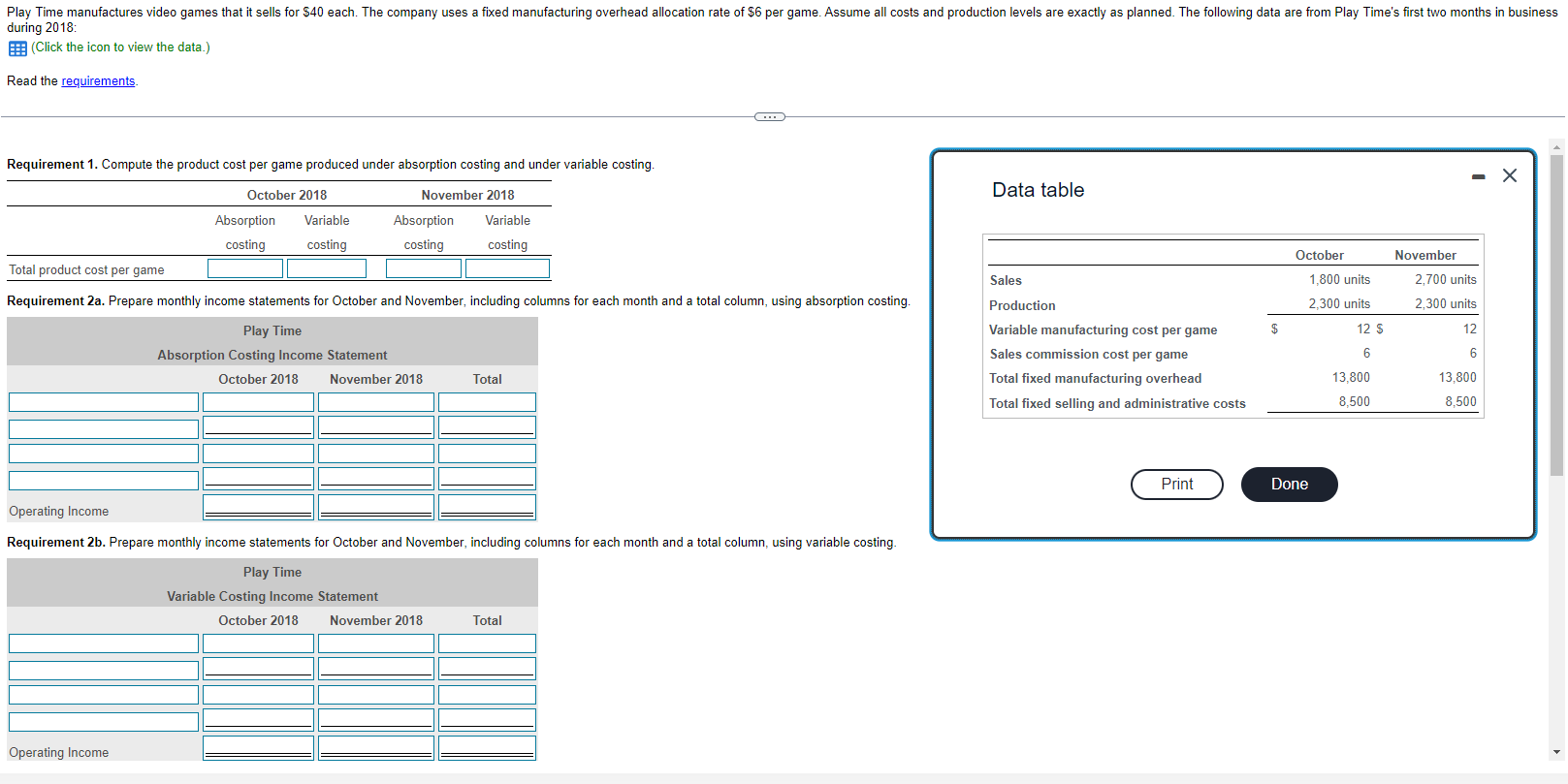Viewport: 1568px width, 784px height.
Task: Click first row Total field in Variable Costing statement
Action: coord(487,643)
